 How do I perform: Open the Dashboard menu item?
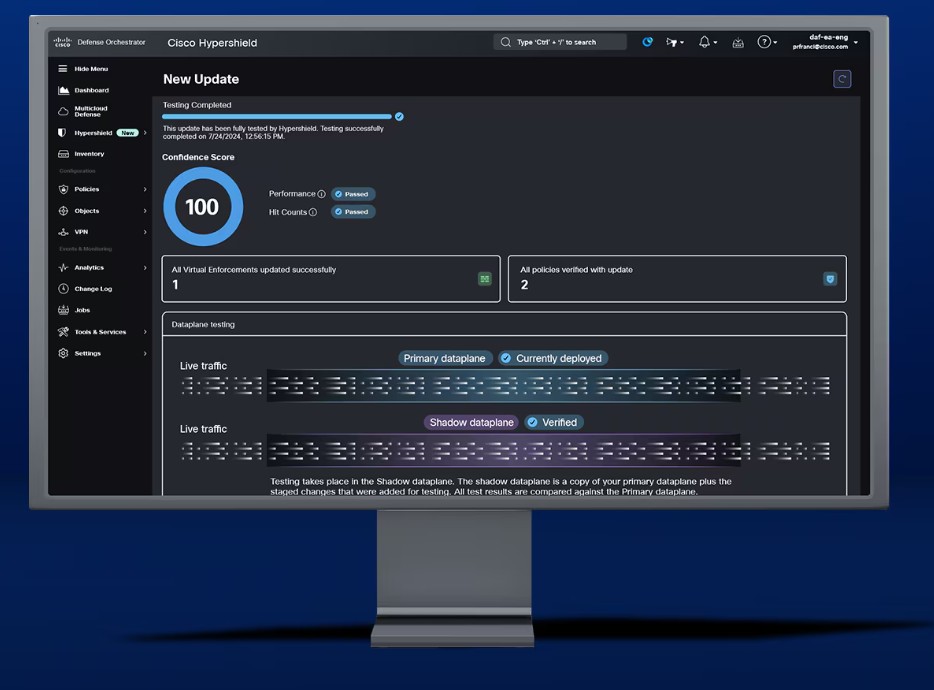point(91,90)
